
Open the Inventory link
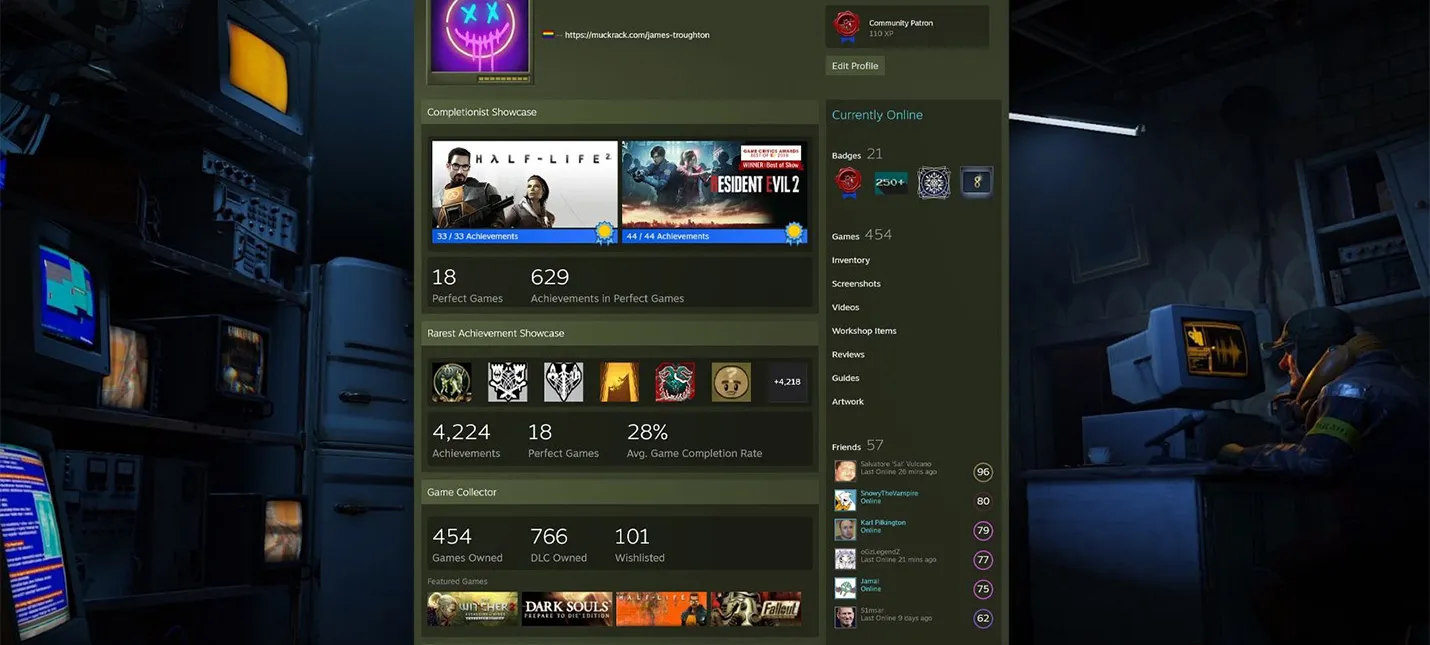tap(851, 260)
